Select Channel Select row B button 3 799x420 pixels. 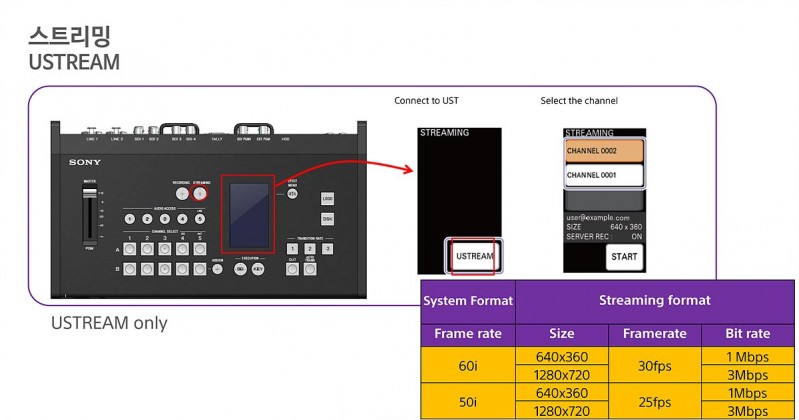pos(165,270)
